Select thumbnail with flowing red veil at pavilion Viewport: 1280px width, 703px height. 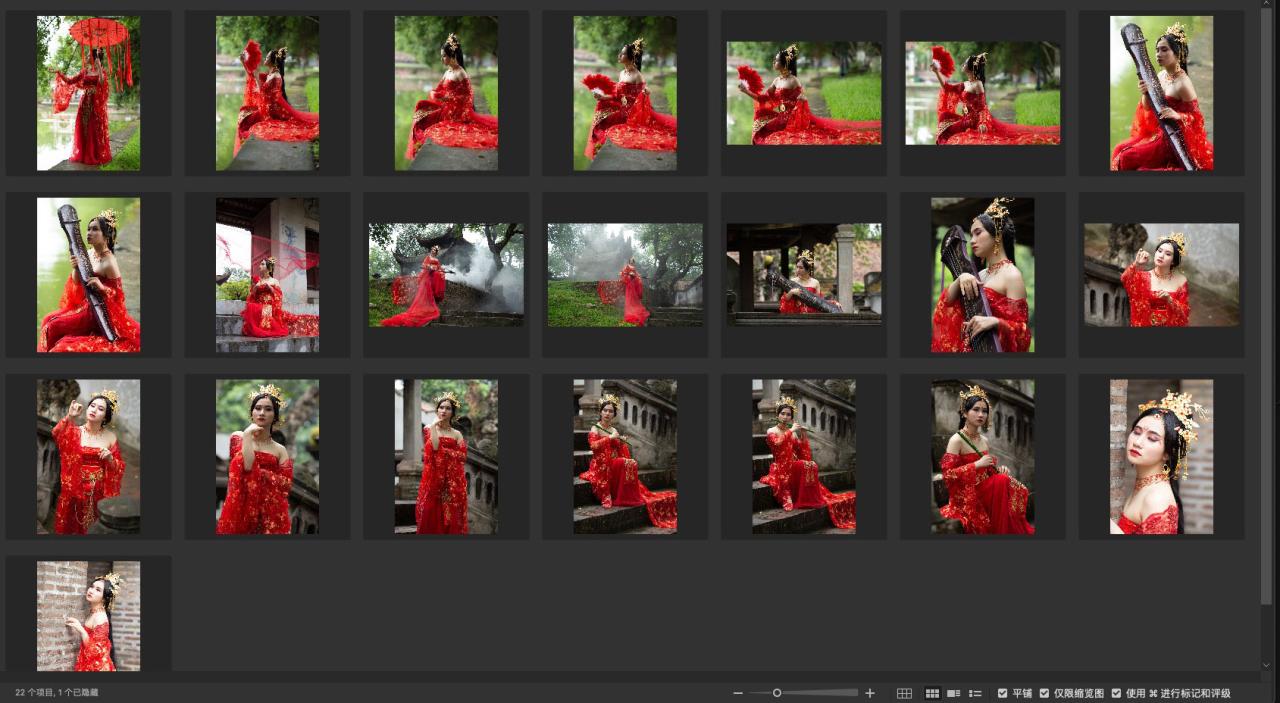[x=267, y=275]
